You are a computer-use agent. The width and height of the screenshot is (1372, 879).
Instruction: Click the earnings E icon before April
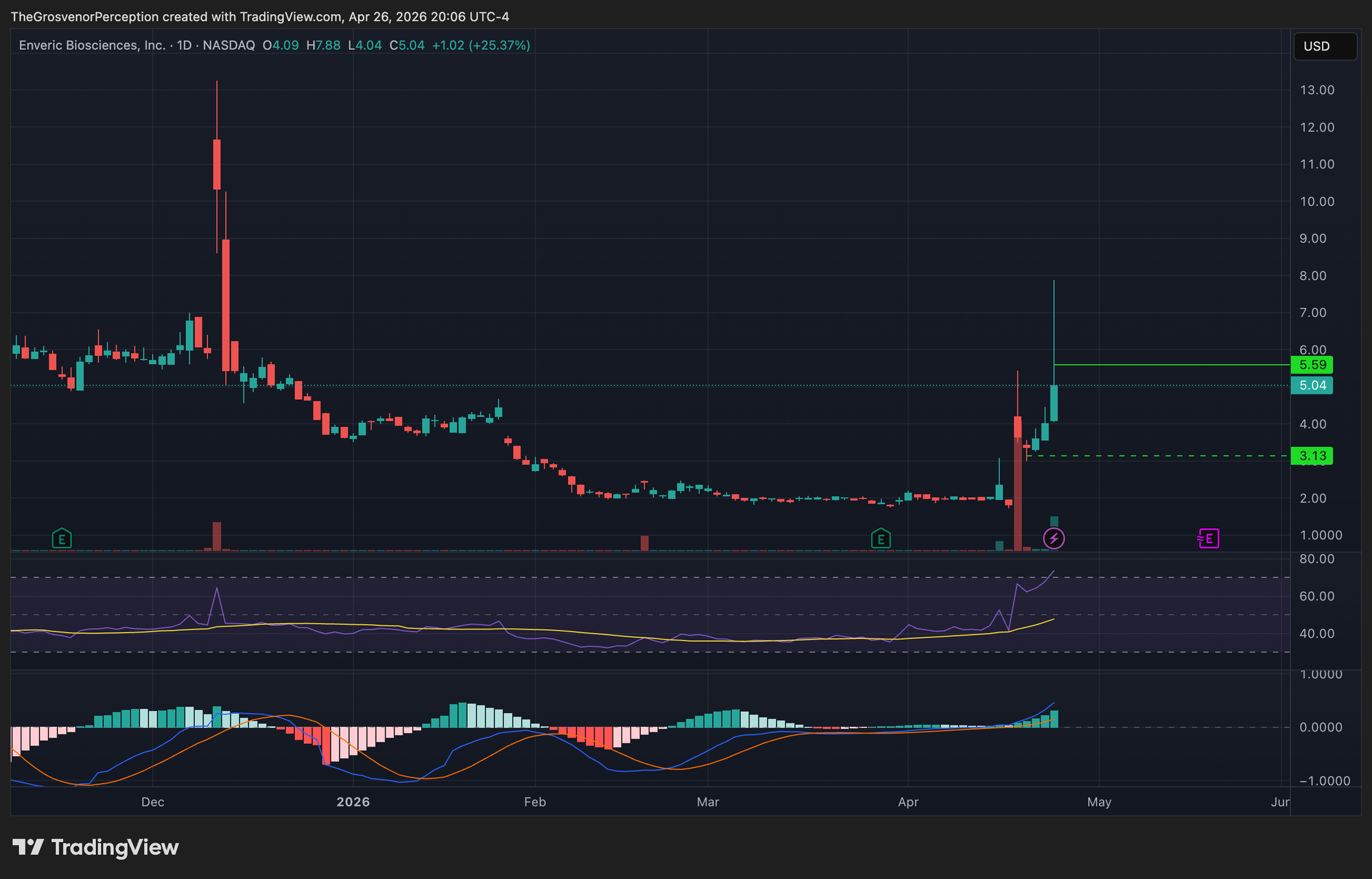pyautogui.click(x=881, y=539)
